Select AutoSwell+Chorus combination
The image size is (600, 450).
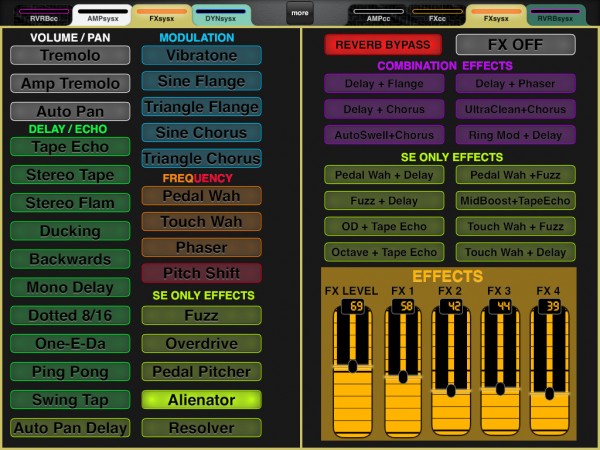click(384, 135)
